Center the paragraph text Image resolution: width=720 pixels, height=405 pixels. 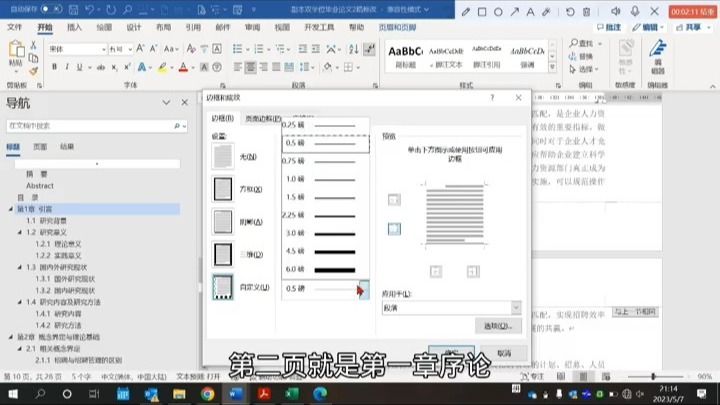click(250, 68)
